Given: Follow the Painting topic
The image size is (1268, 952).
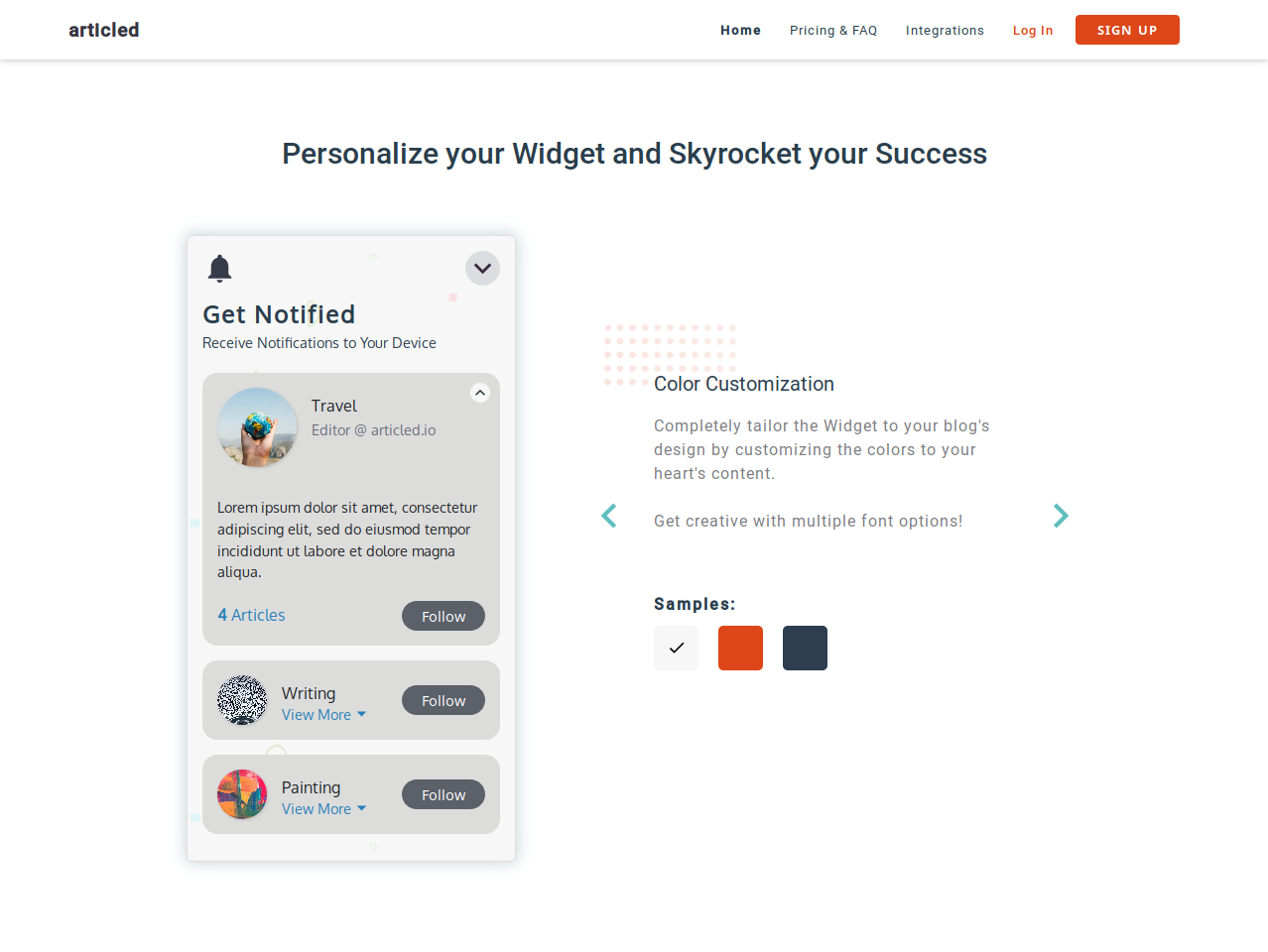Looking at the screenshot, I should [x=443, y=794].
